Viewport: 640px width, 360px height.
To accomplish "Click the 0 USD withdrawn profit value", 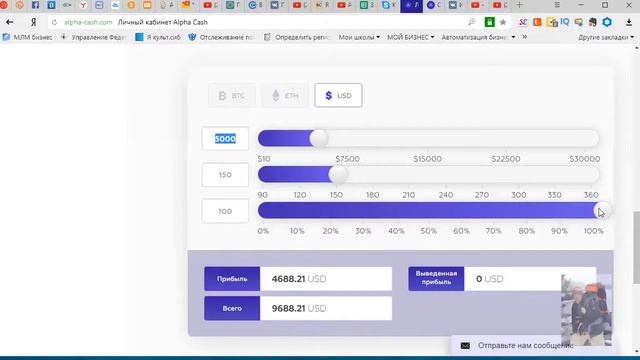I will [x=489, y=279].
